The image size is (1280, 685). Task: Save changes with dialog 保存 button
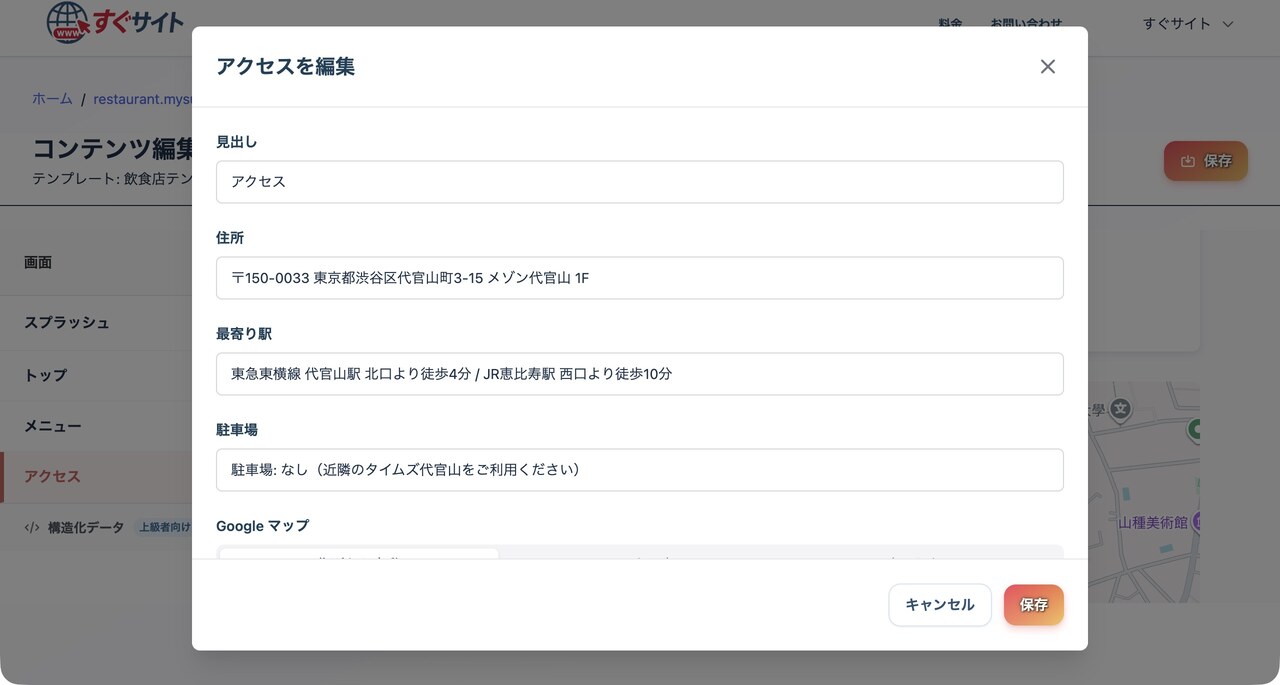click(x=1033, y=605)
